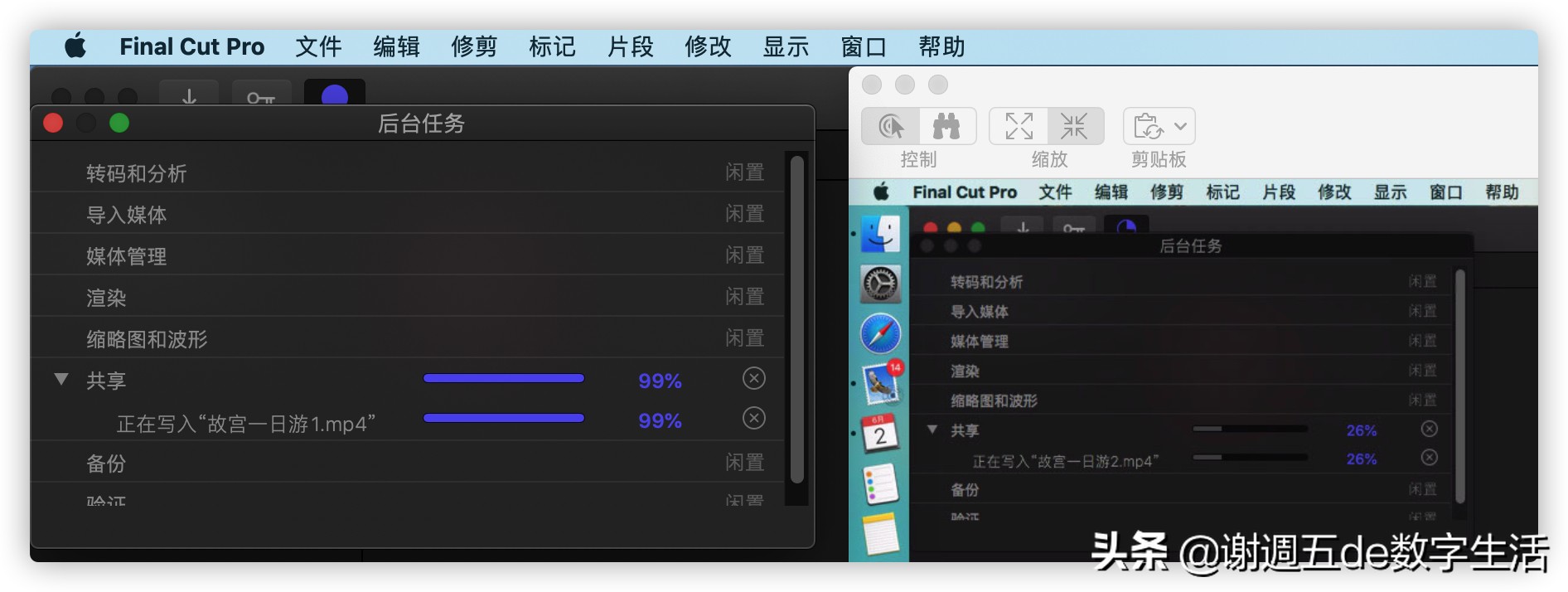Click the remote keyword key icon
1568x592 pixels.
pos(1074,226)
